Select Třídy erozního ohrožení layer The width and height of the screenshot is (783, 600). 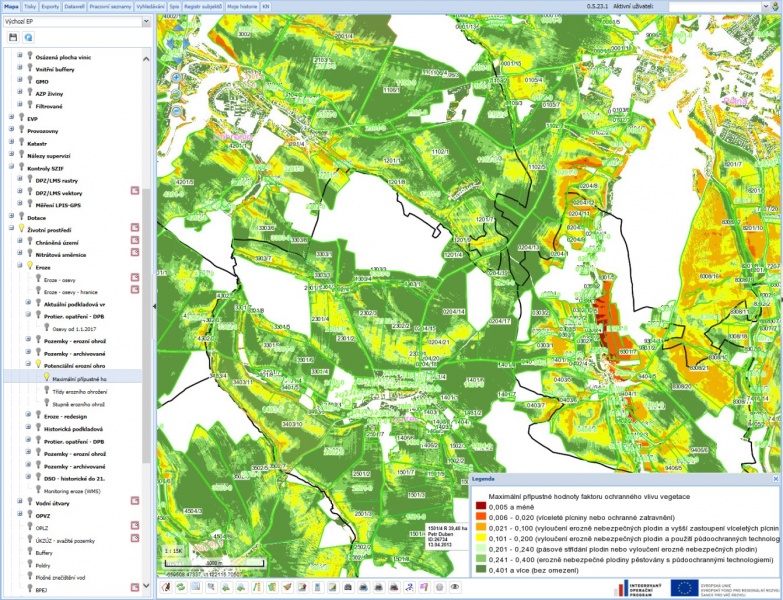pyautogui.click(x=80, y=391)
